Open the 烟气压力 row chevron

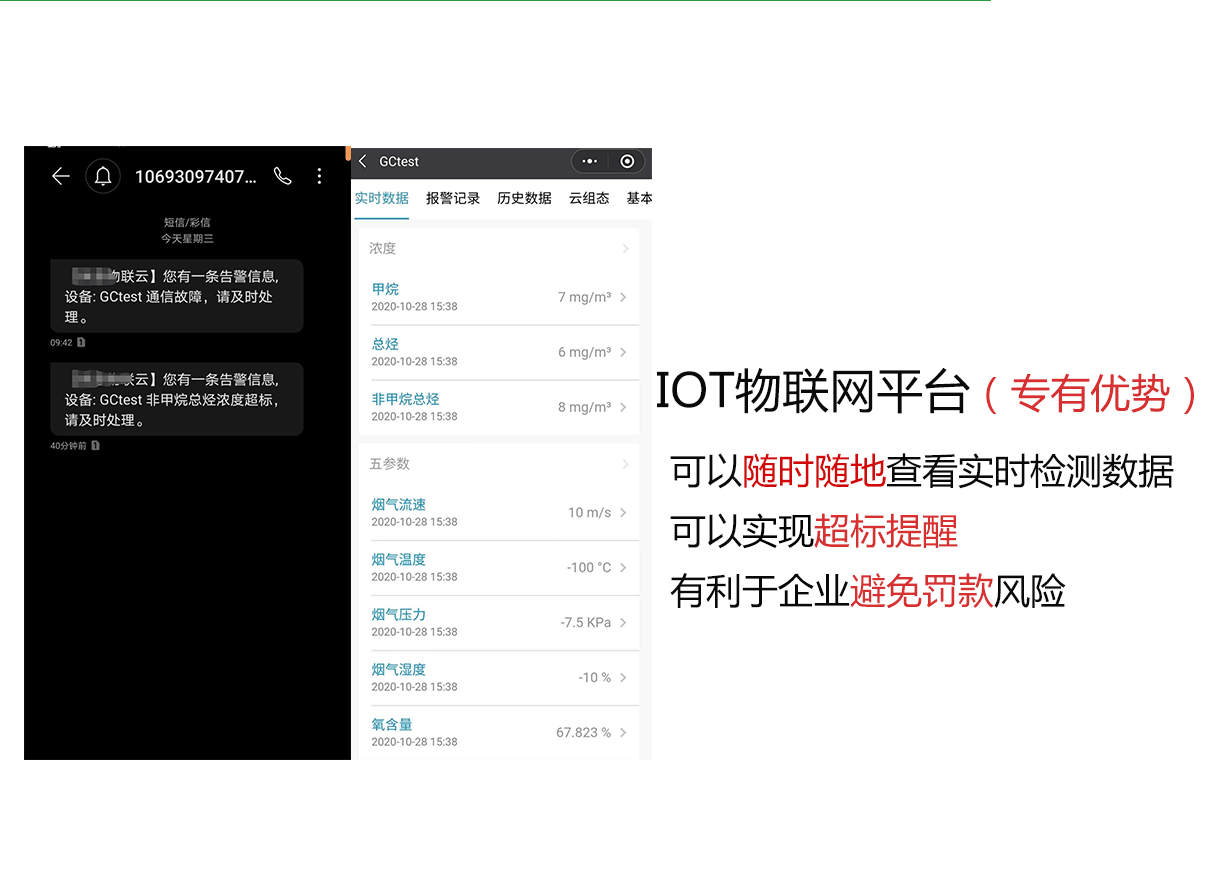[x=623, y=622]
